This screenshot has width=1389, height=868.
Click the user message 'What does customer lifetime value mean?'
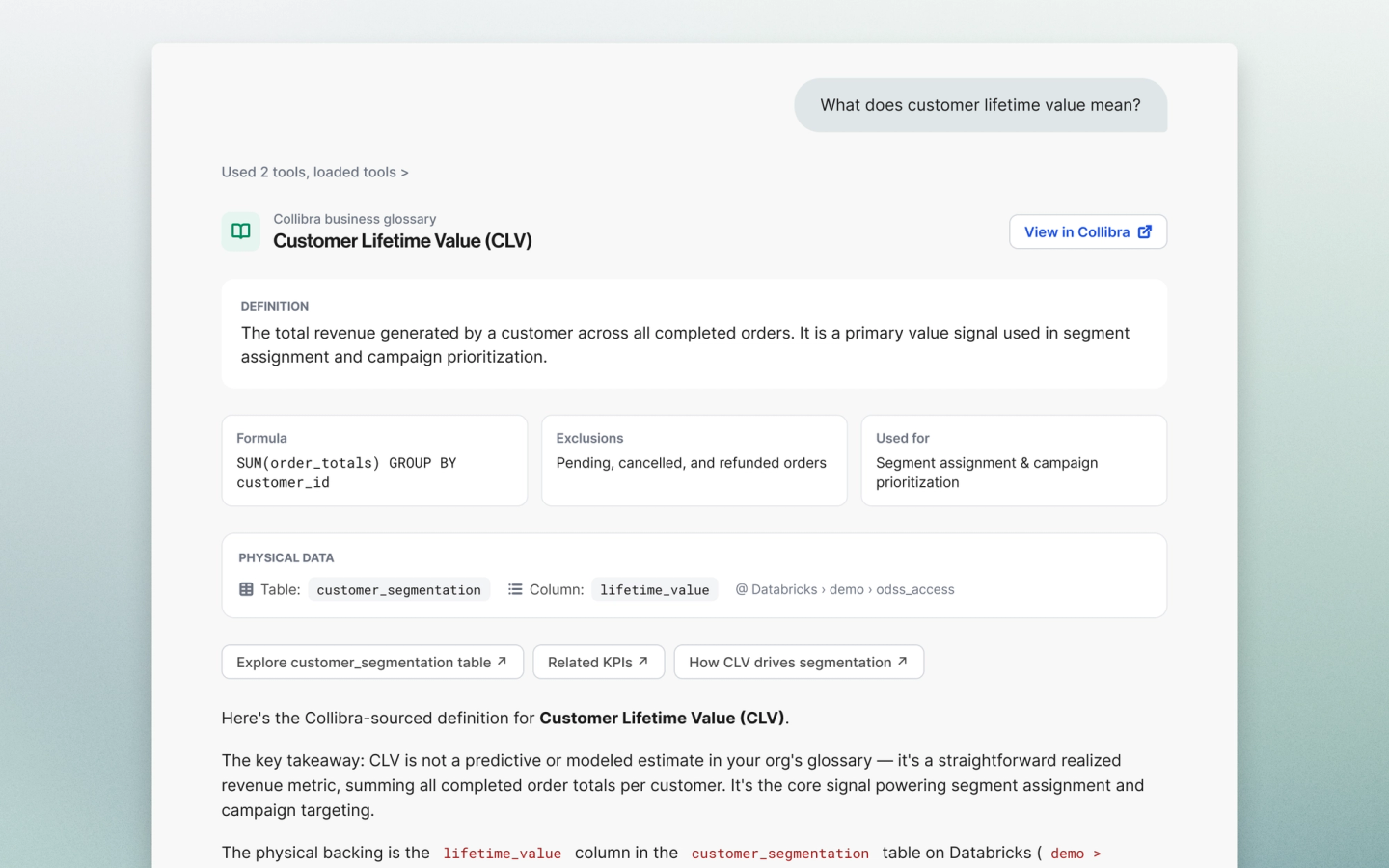point(980,105)
